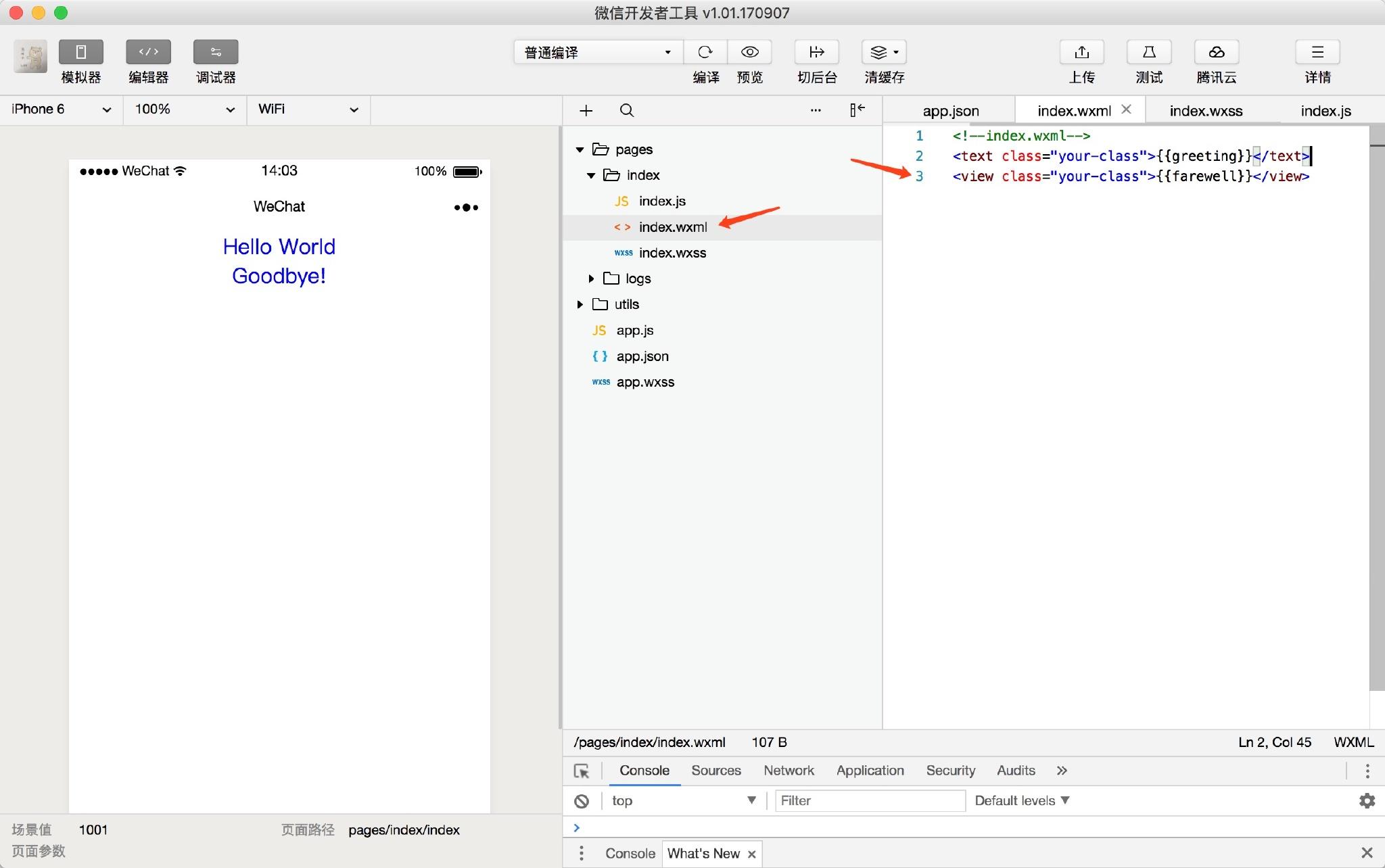The height and width of the screenshot is (868, 1385).
Task: Switch to the devtools Console tab
Action: pyautogui.click(x=644, y=771)
